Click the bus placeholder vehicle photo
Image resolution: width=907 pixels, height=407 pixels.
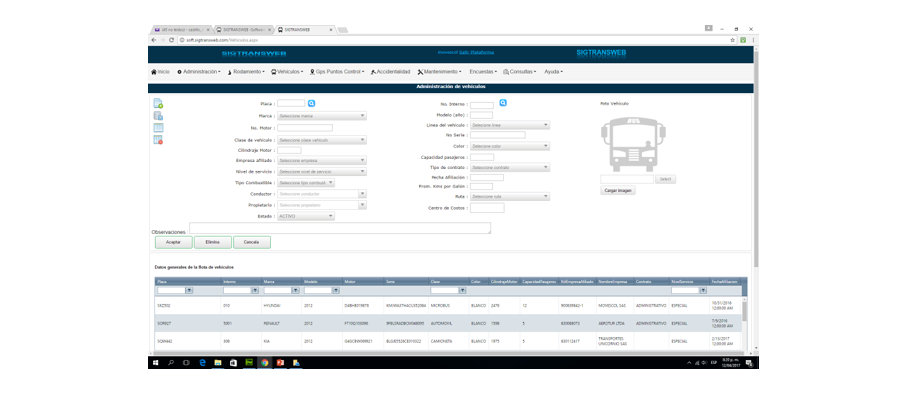point(632,143)
